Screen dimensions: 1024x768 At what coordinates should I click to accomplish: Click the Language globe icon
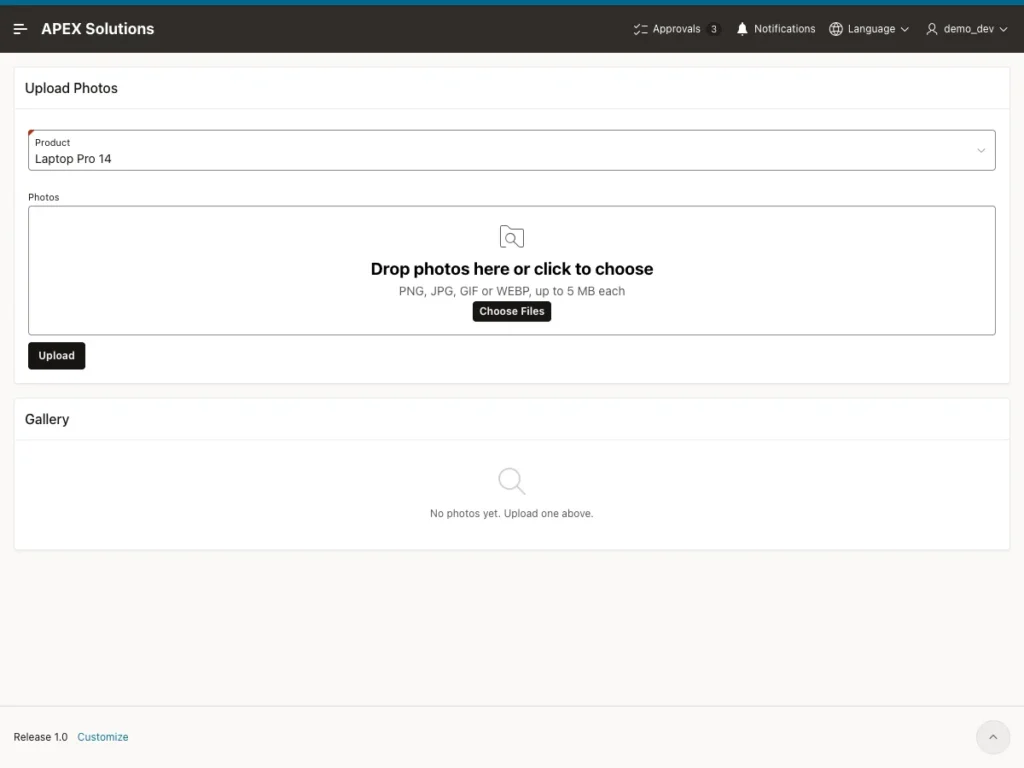836,29
